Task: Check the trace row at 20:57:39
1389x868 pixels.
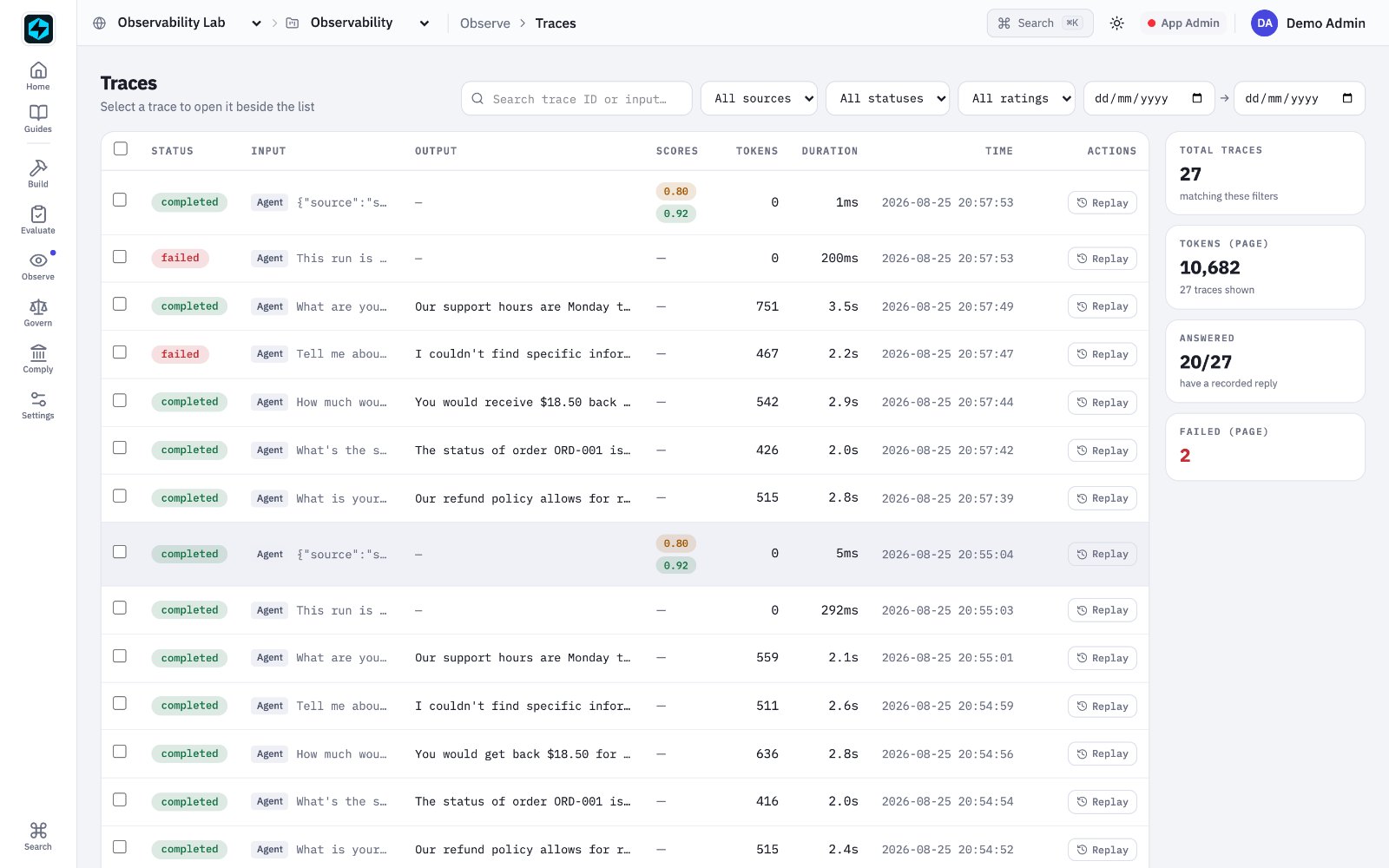Action: click(120, 496)
